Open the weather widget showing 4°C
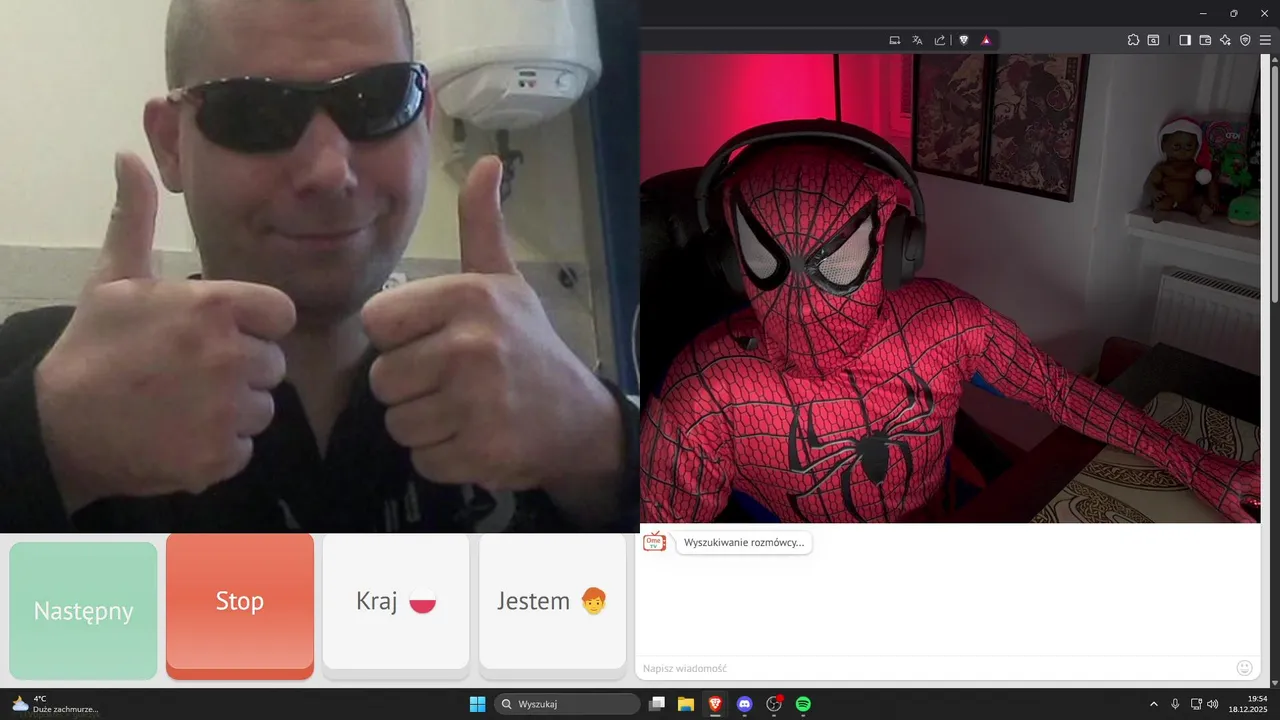The height and width of the screenshot is (720, 1280). click(x=55, y=704)
